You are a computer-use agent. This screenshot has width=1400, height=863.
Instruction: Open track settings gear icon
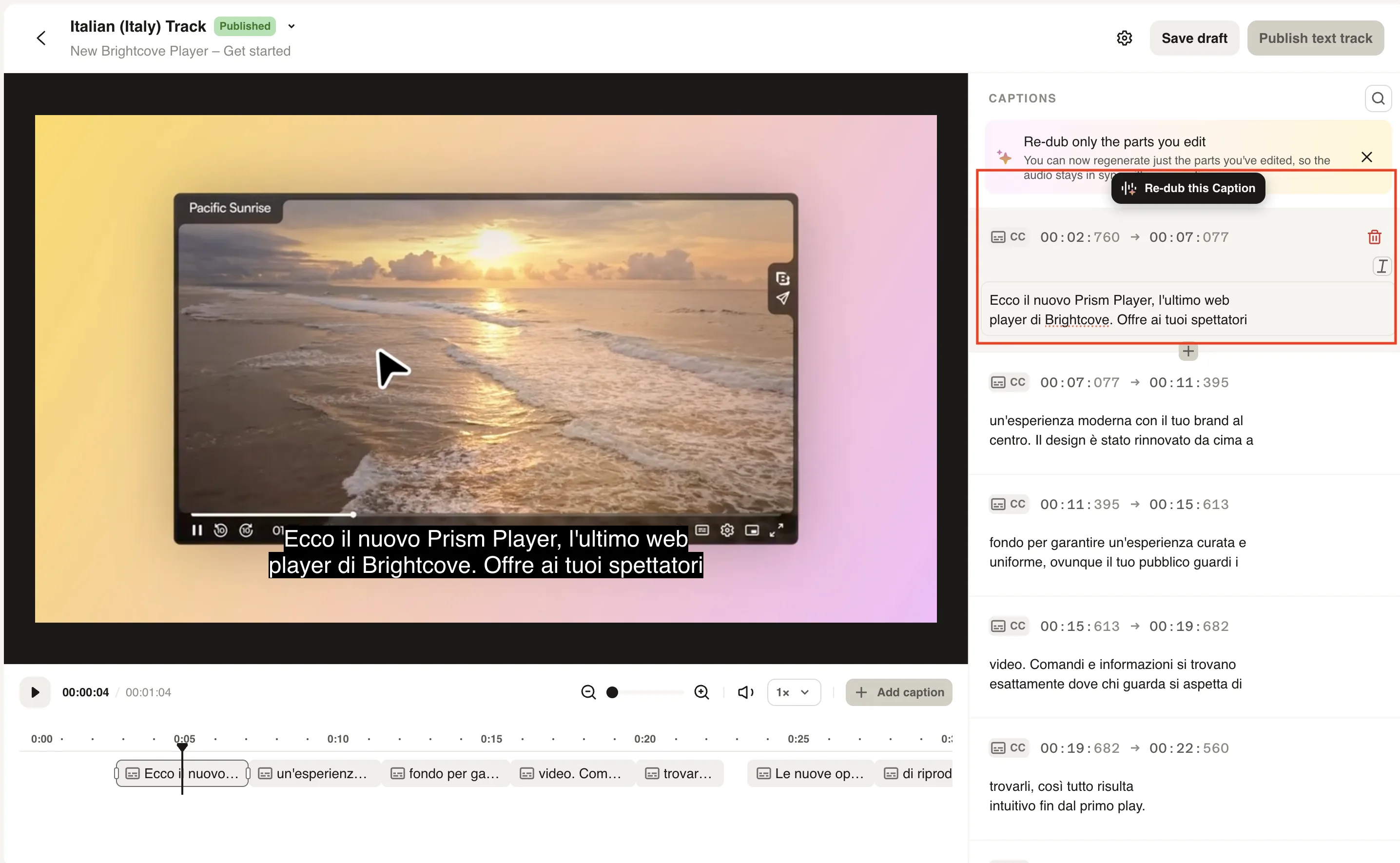(1124, 38)
